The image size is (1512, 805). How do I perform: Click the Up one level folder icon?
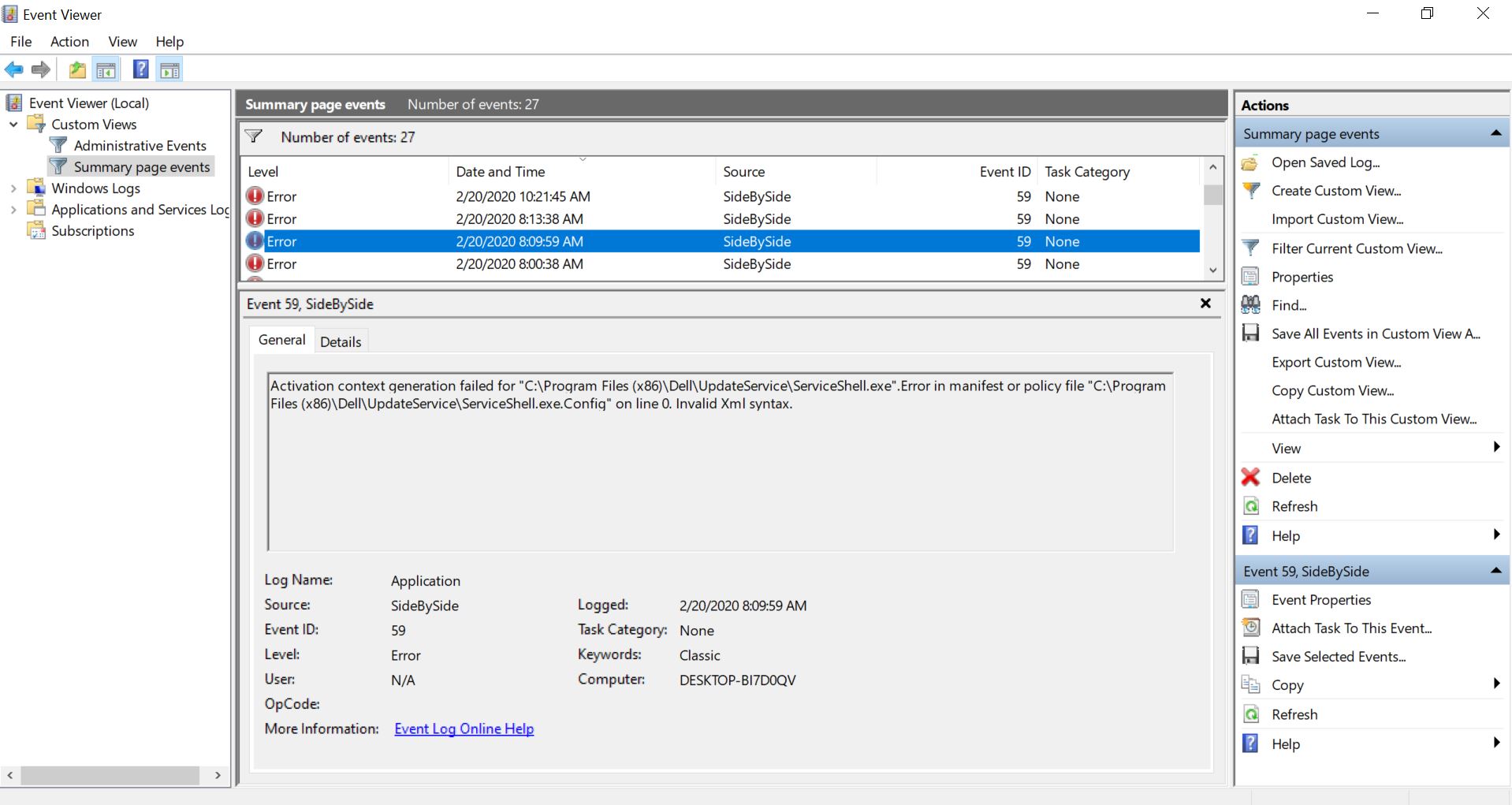[x=77, y=70]
